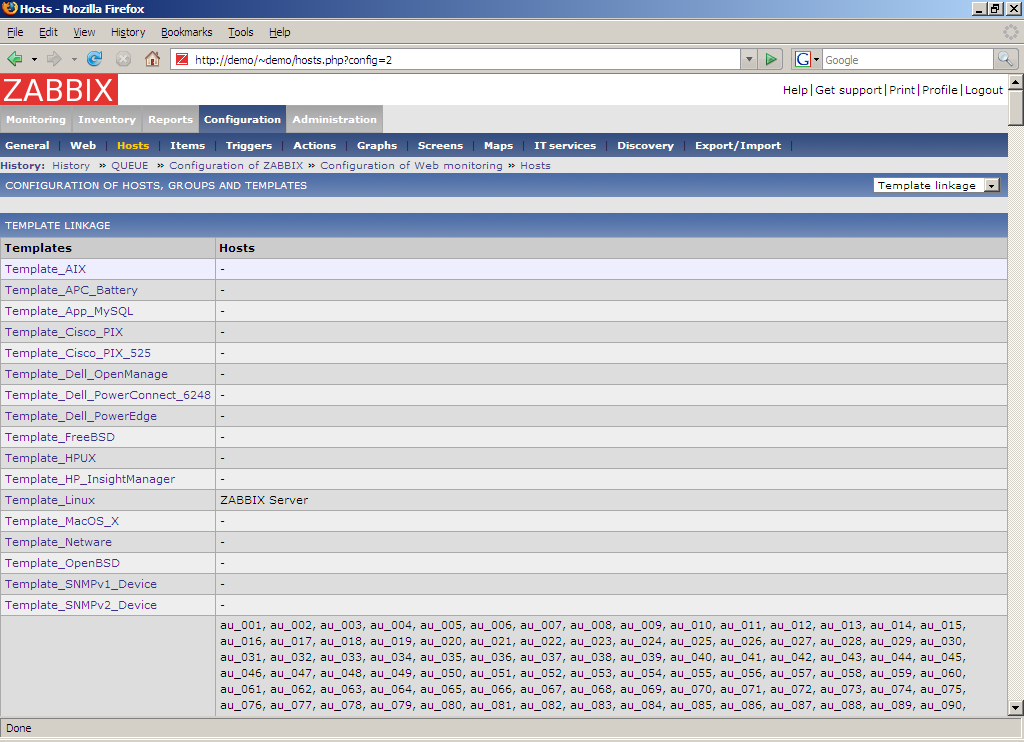Open the Help menu in the menu bar
1024x742 pixels.
(x=280, y=32)
